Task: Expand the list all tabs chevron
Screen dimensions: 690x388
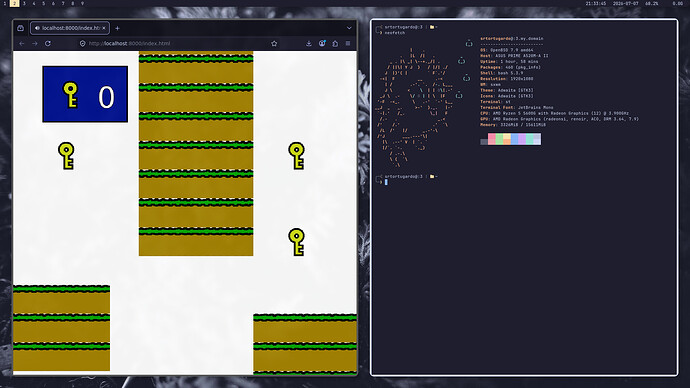Action: click(349, 28)
